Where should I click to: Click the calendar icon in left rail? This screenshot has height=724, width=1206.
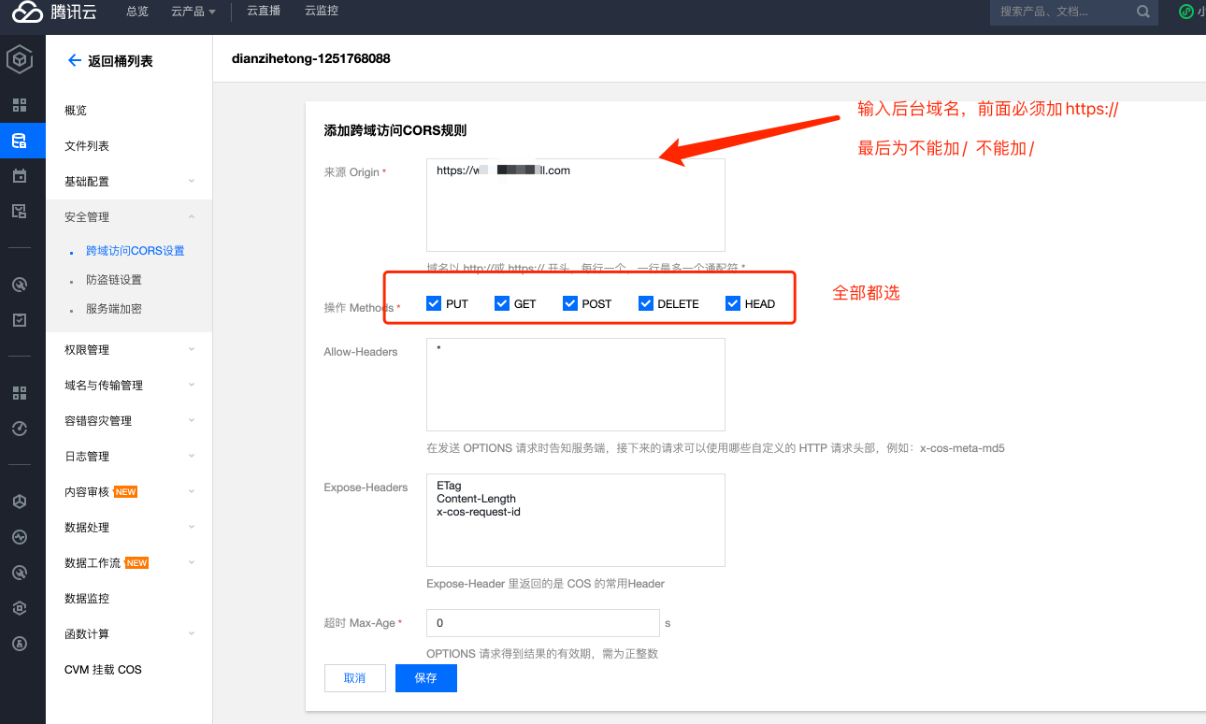[19, 176]
